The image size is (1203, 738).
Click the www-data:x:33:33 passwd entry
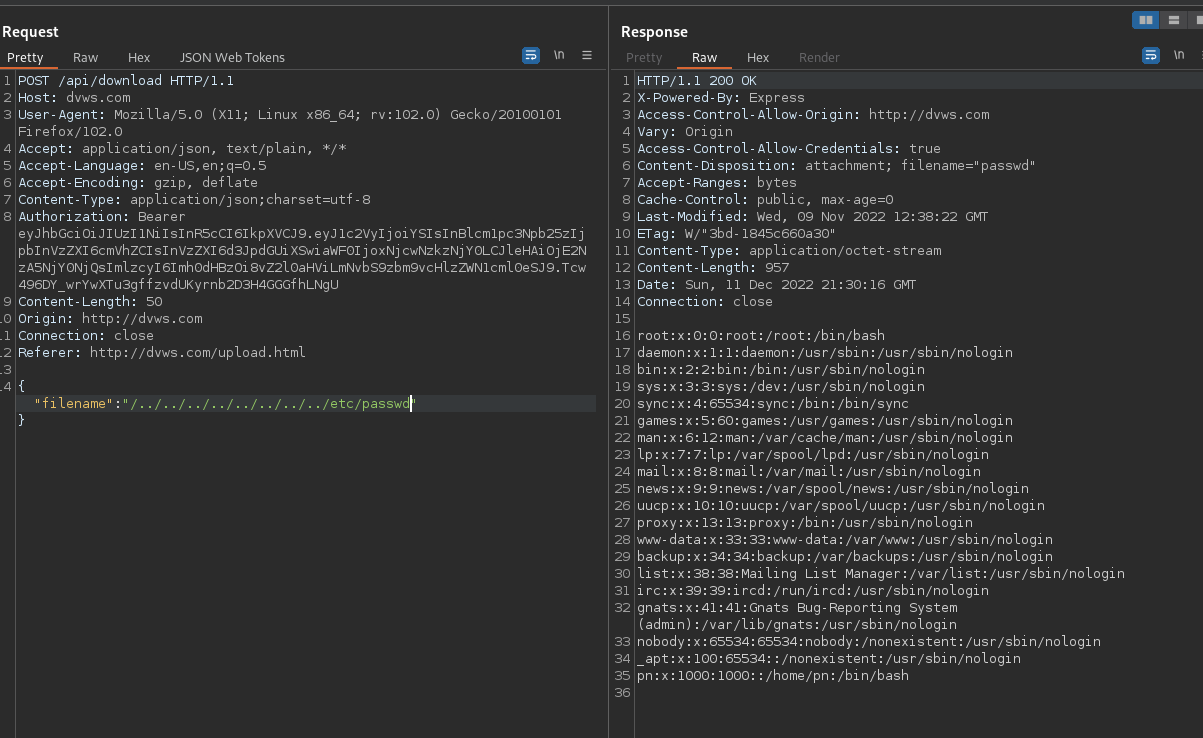point(845,540)
